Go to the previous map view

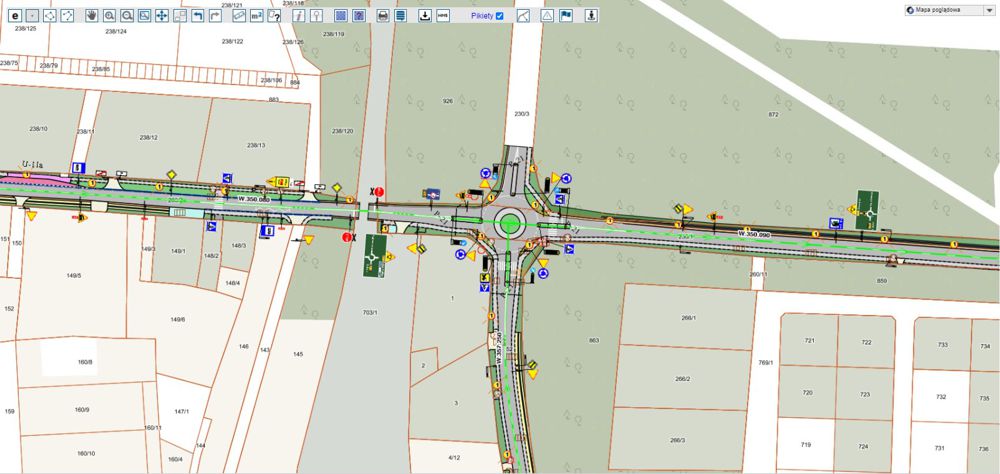198,16
